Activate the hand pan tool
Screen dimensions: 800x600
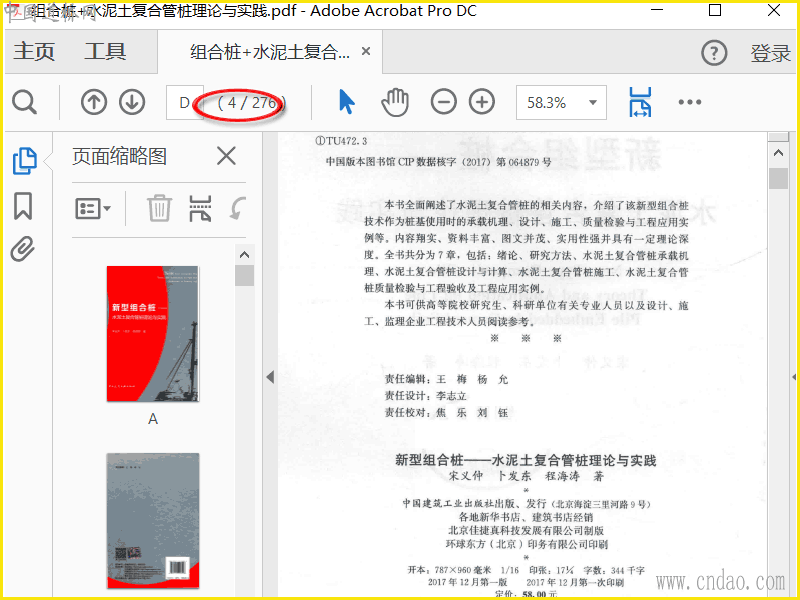click(395, 102)
